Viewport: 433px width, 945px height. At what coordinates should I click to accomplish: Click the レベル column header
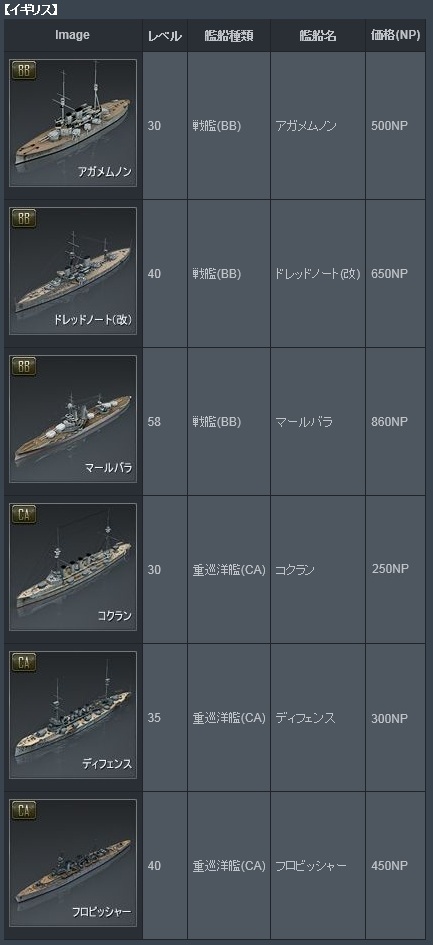[x=165, y=36]
